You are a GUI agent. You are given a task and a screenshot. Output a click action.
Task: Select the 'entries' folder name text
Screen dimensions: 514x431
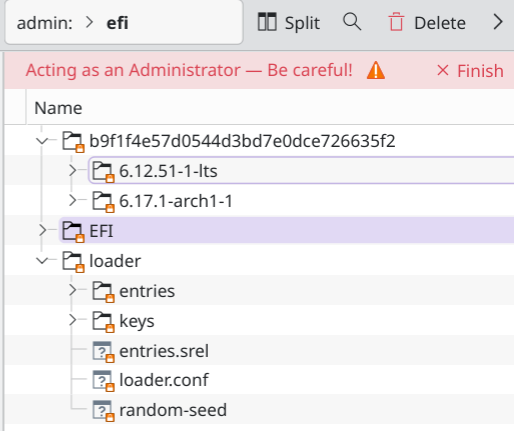click(147, 291)
